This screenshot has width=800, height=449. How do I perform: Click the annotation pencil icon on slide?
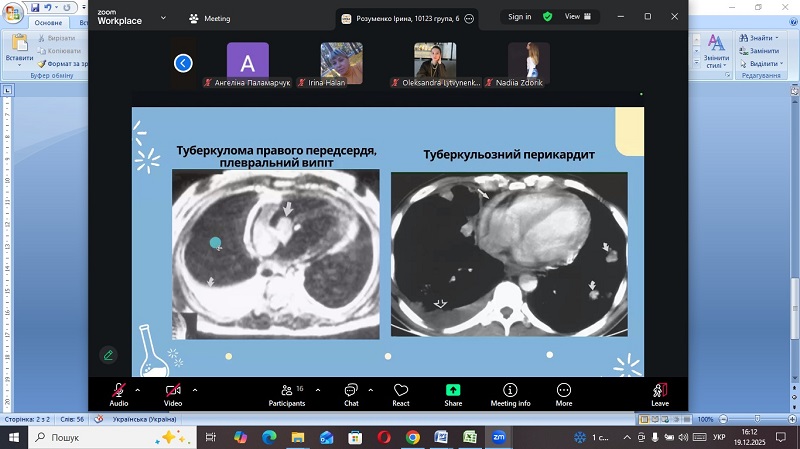[x=108, y=354]
